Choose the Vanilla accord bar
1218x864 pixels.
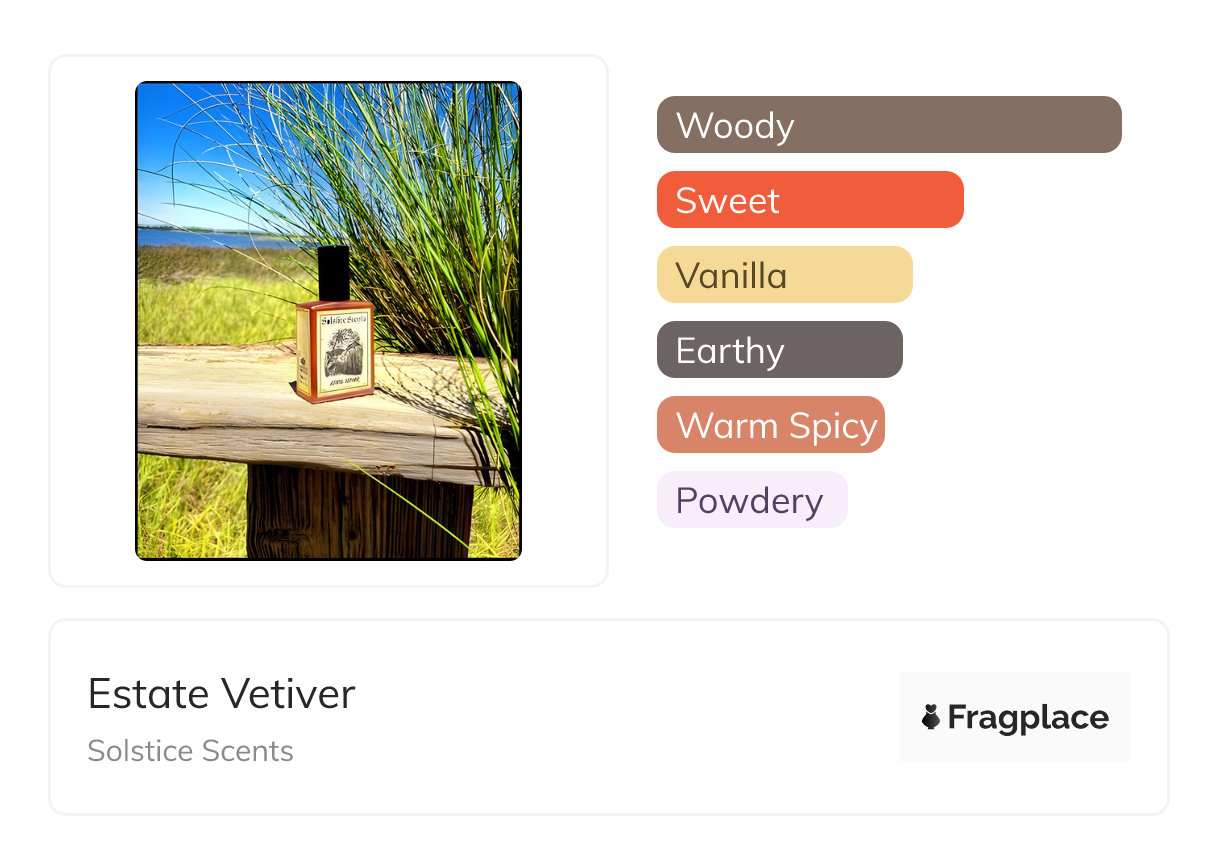784,275
